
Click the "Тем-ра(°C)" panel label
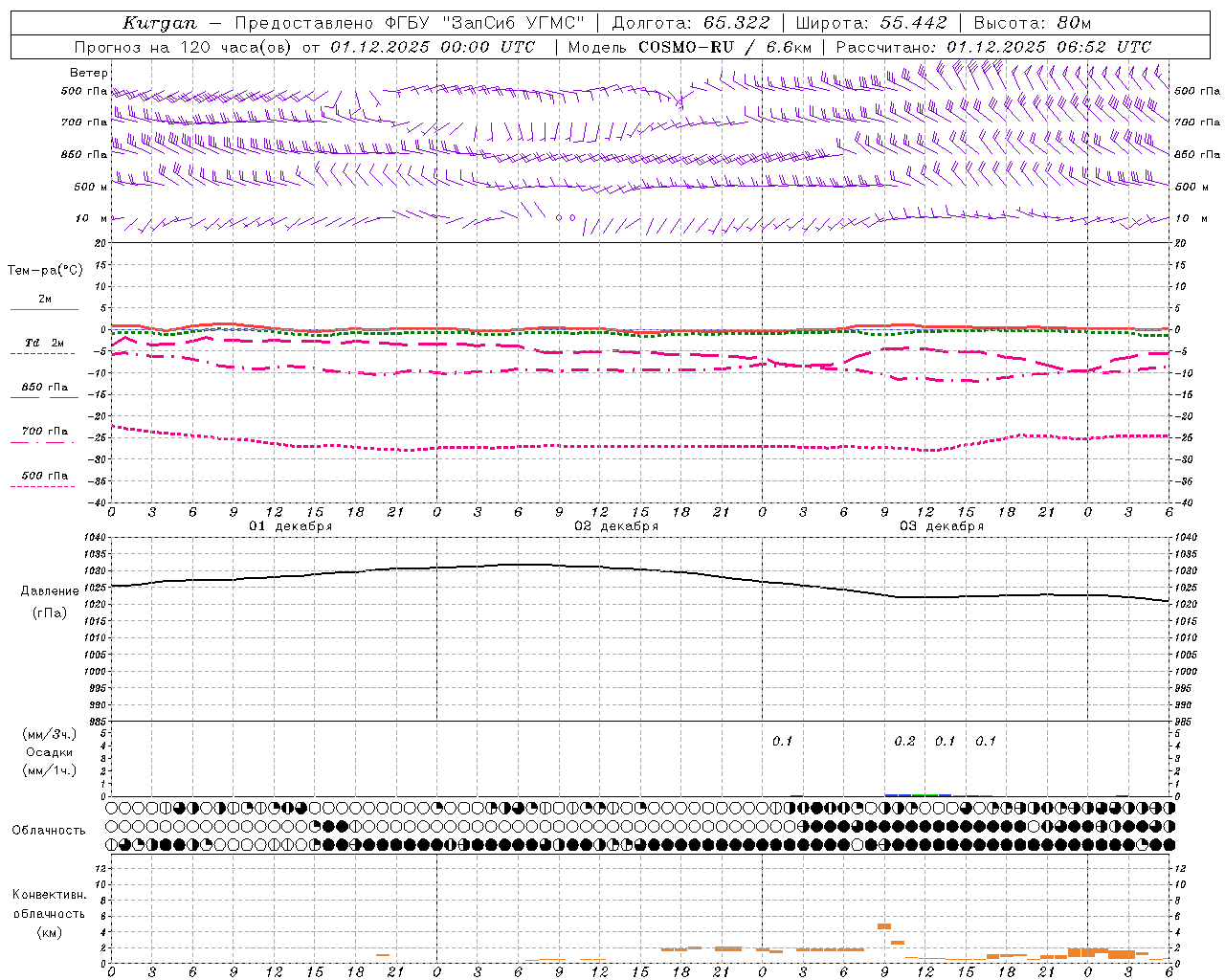(x=45, y=271)
